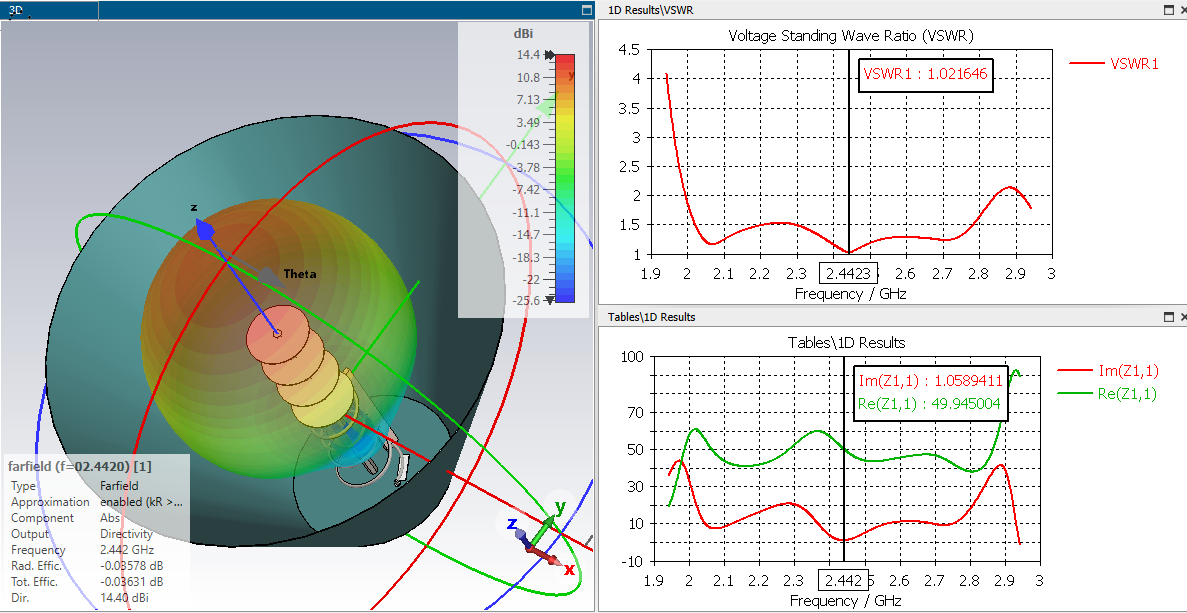Click the Dir. '14.40 dBi' value

pos(125,598)
